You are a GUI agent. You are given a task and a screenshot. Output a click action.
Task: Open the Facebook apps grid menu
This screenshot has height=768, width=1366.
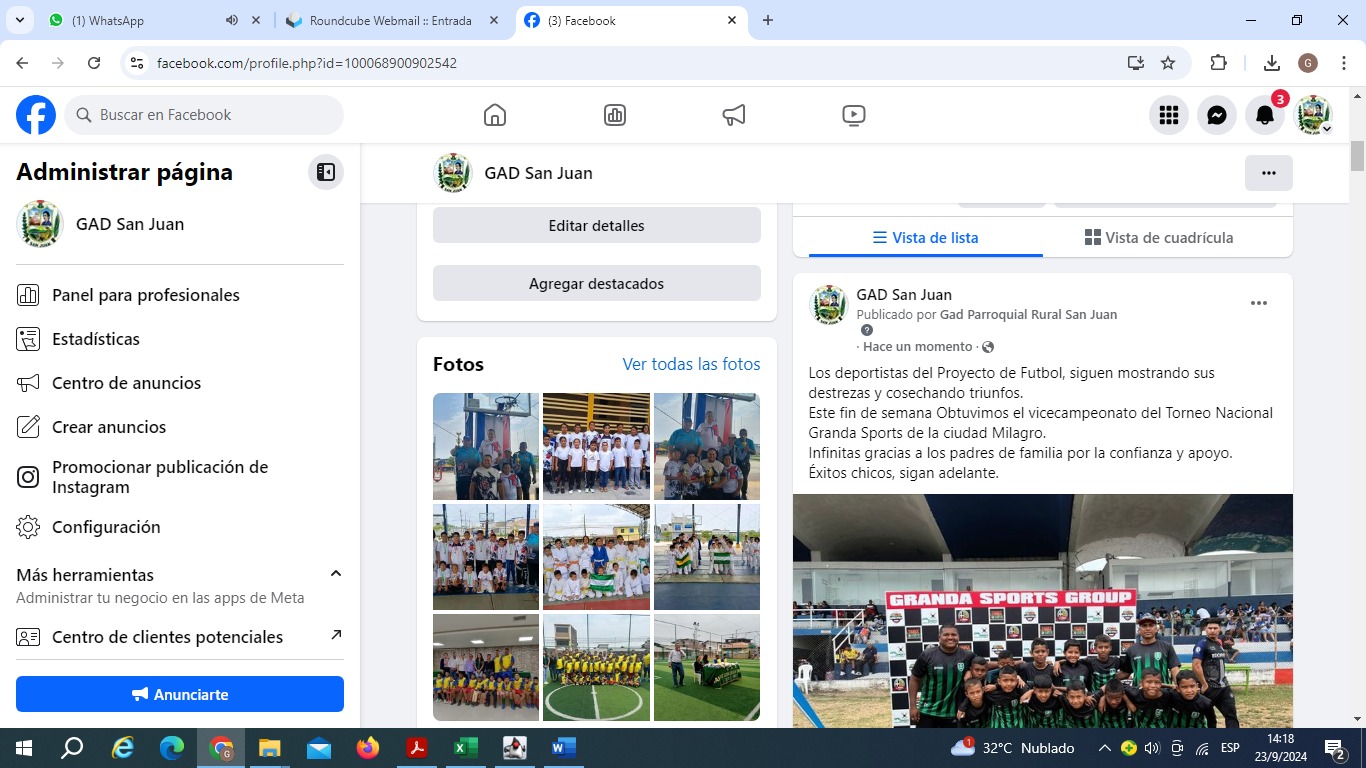1169,115
